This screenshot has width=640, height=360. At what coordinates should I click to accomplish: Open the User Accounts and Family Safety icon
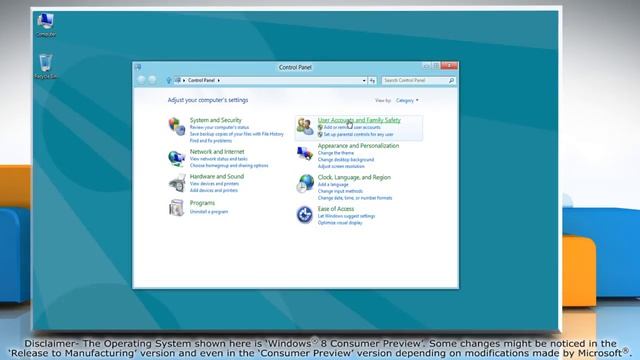point(305,127)
